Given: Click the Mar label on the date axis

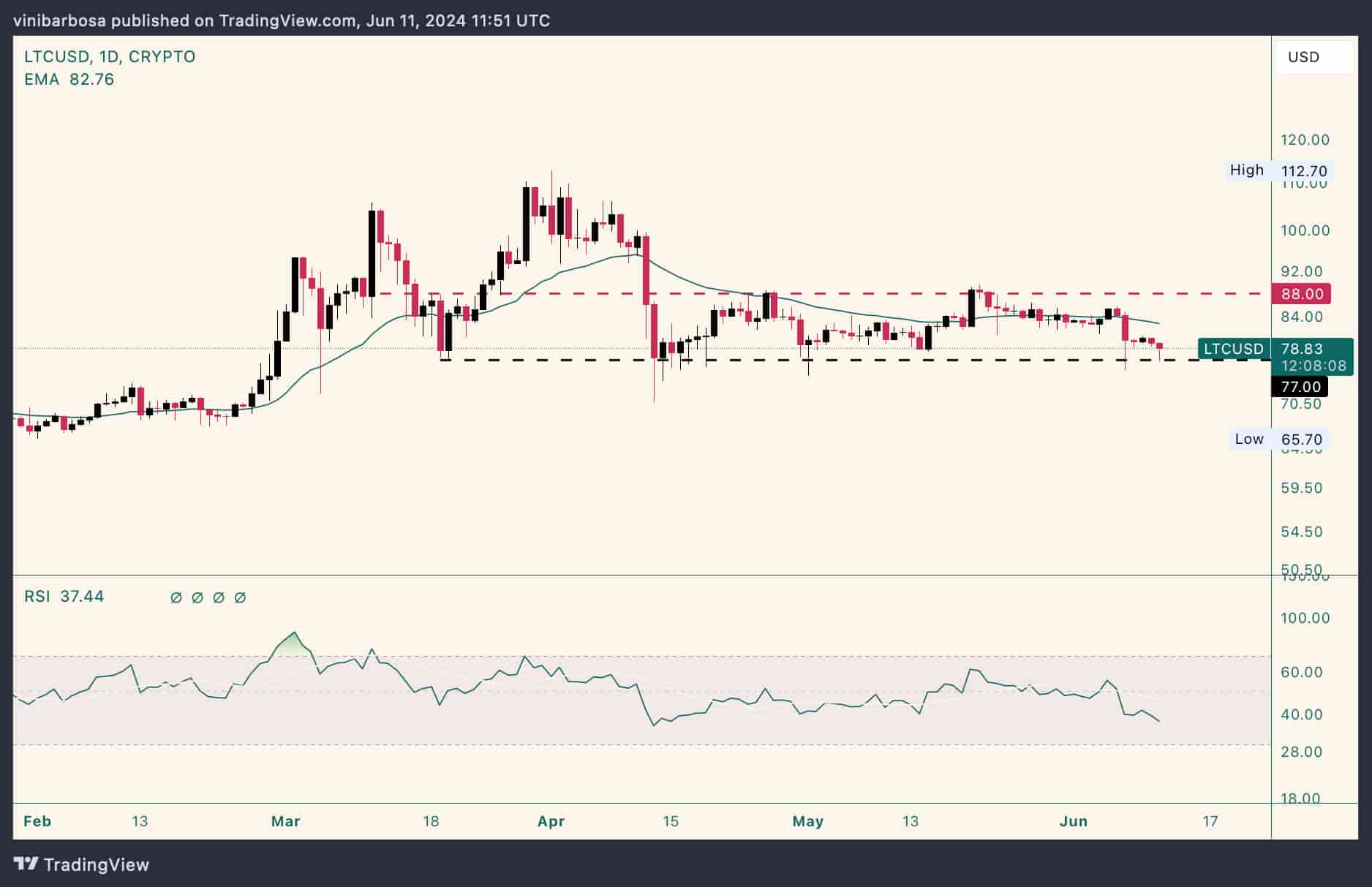Looking at the screenshot, I should pos(286,821).
